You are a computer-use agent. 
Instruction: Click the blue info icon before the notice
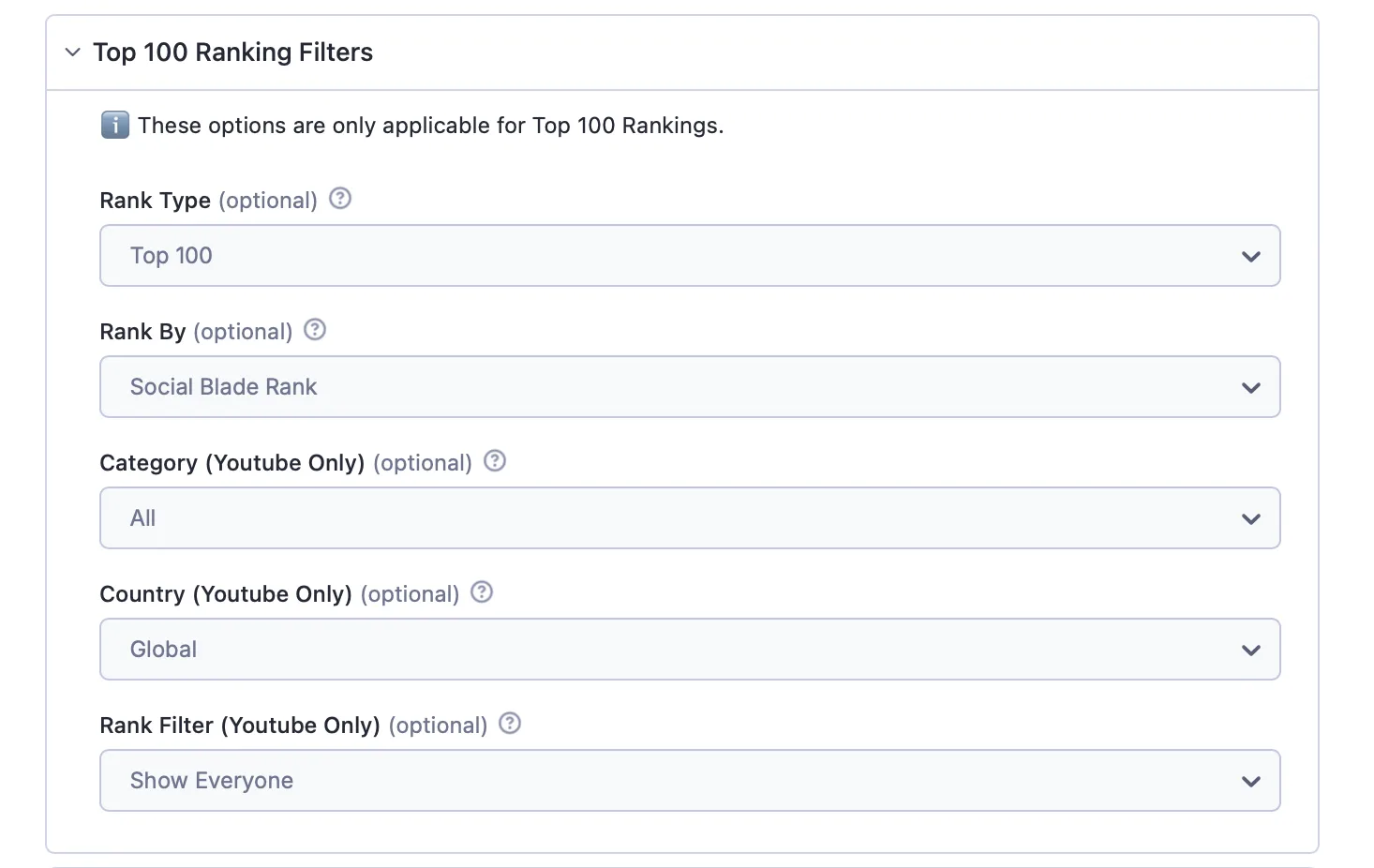click(x=115, y=125)
